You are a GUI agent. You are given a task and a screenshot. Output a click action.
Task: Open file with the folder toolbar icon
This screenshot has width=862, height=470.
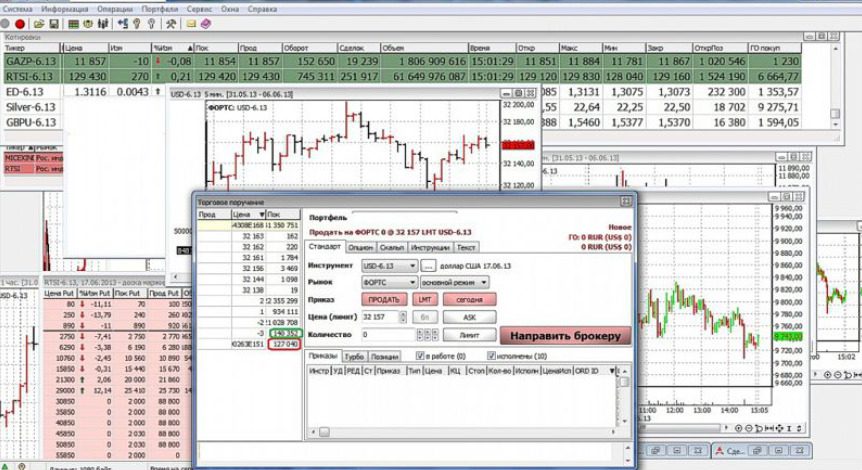[38, 24]
